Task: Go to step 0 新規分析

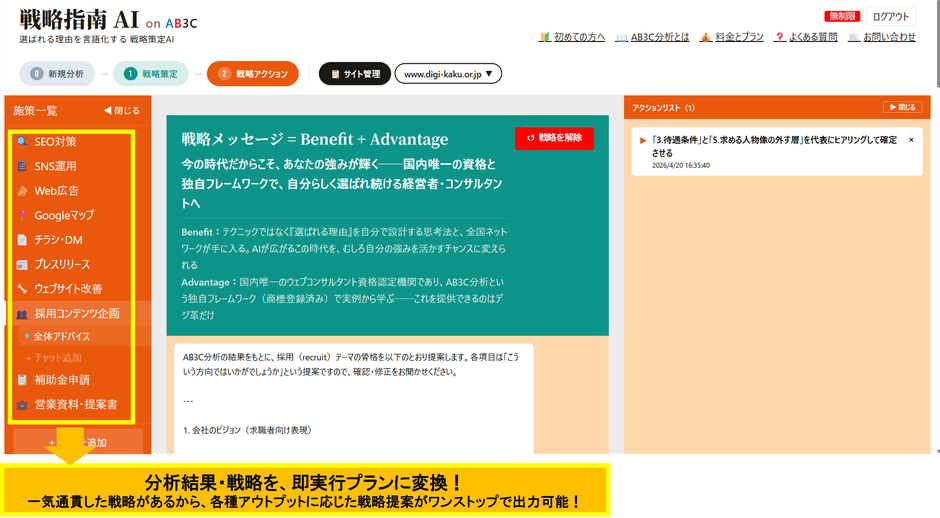Action: pos(57,74)
